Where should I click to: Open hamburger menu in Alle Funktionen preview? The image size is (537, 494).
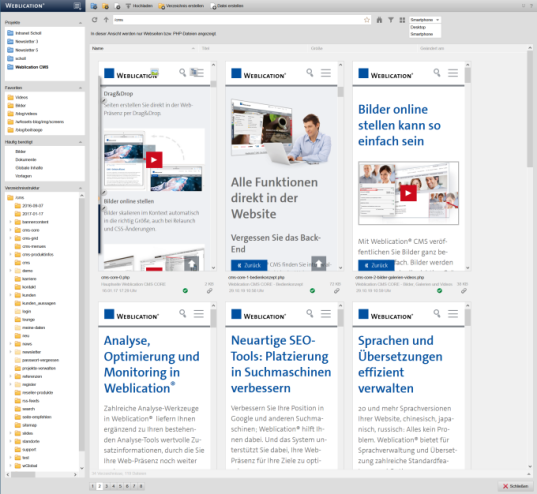coord(326,73)
